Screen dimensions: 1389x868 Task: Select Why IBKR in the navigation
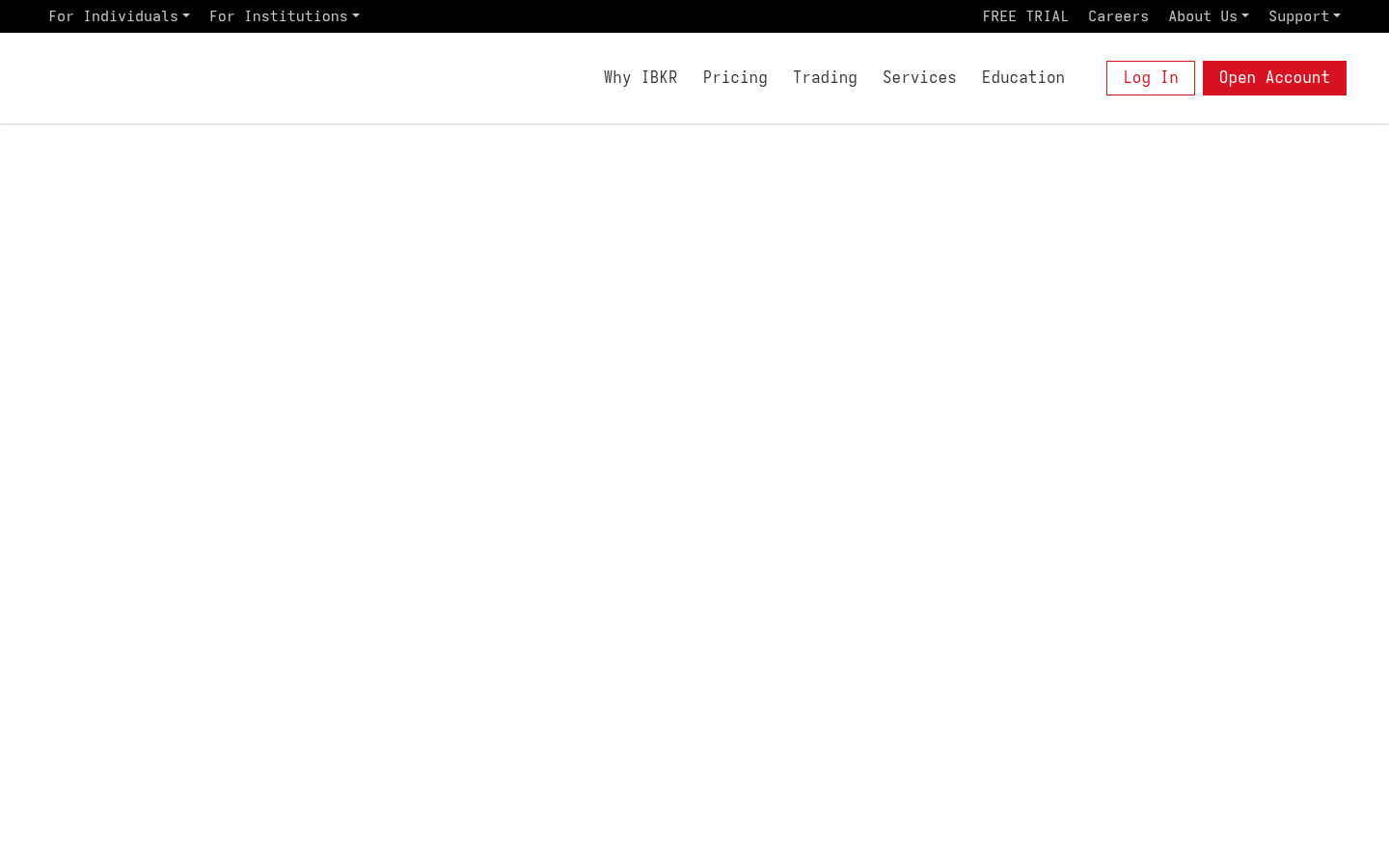pos(640,78)
